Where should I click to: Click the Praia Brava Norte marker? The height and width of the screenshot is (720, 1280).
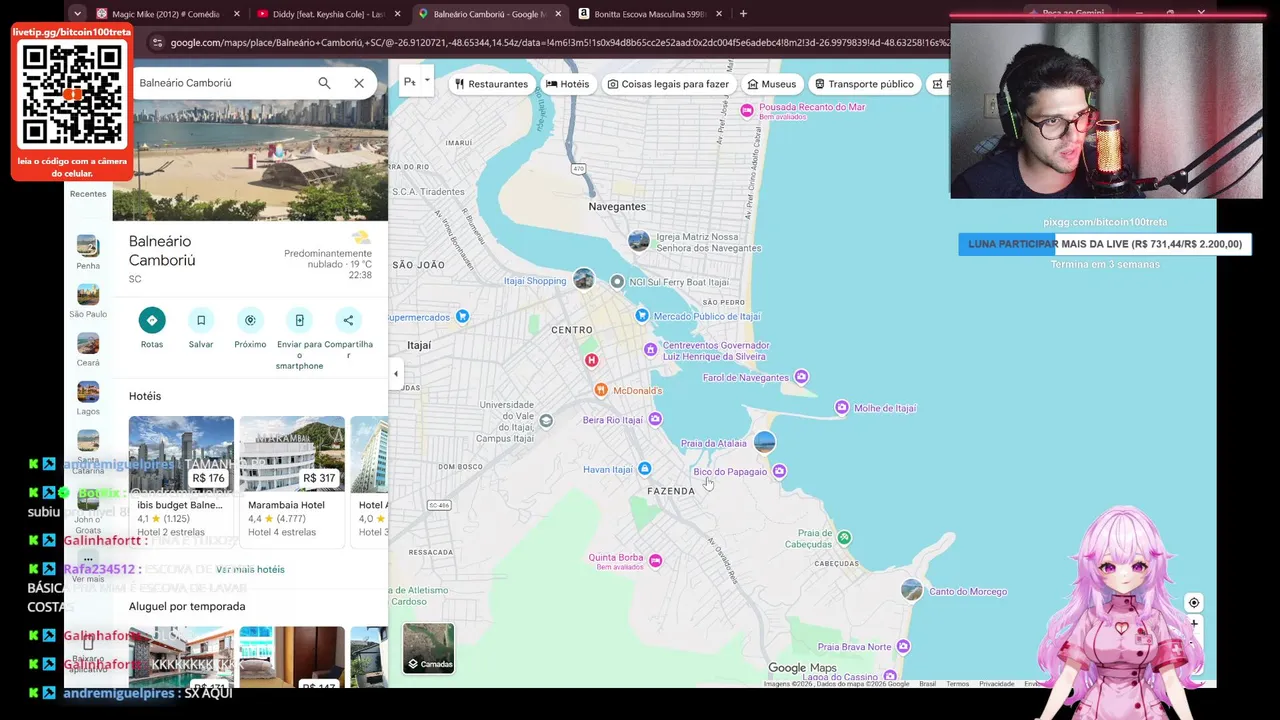coord(904,646)
